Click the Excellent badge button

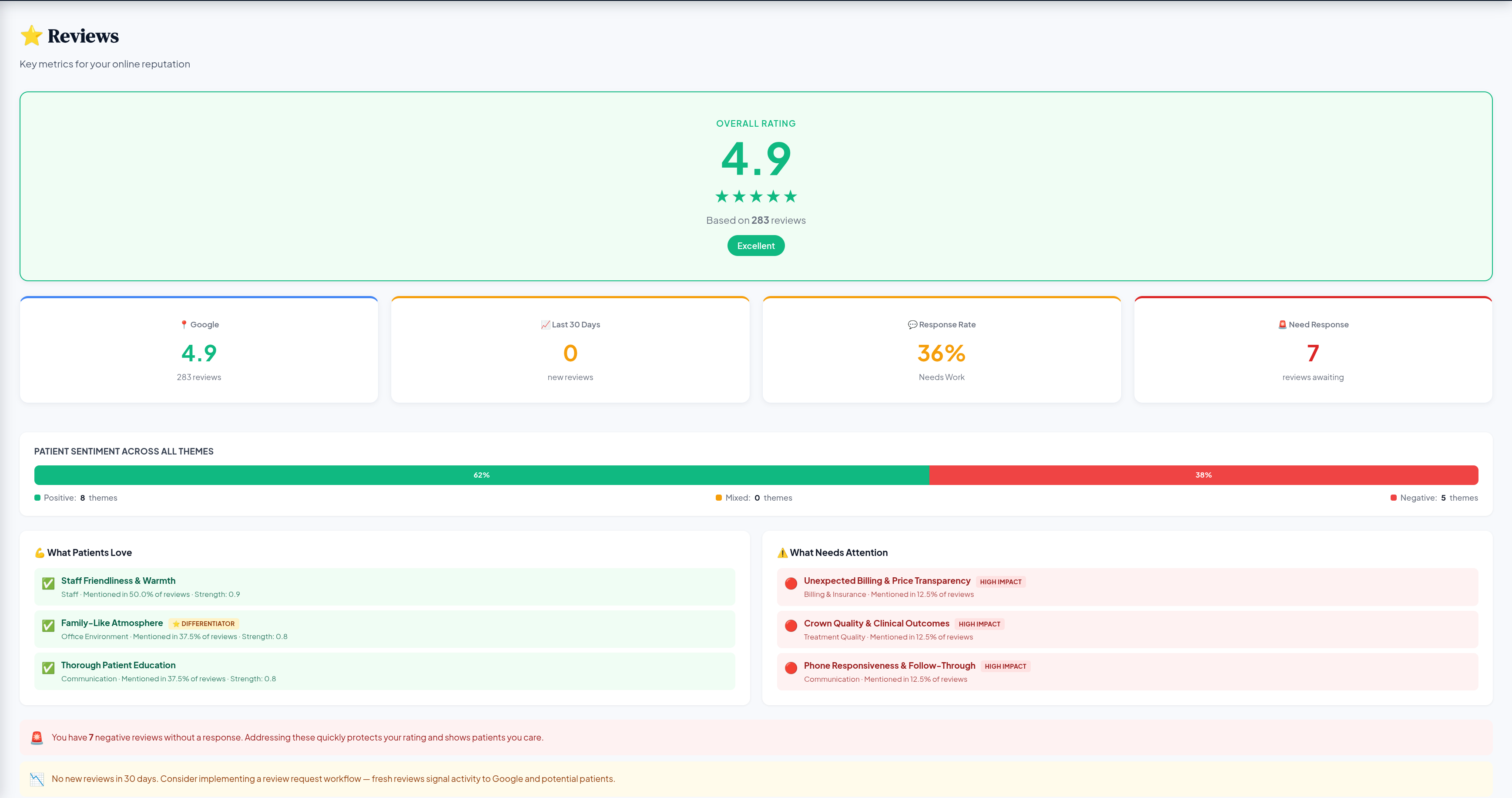(x=756, y=246)
